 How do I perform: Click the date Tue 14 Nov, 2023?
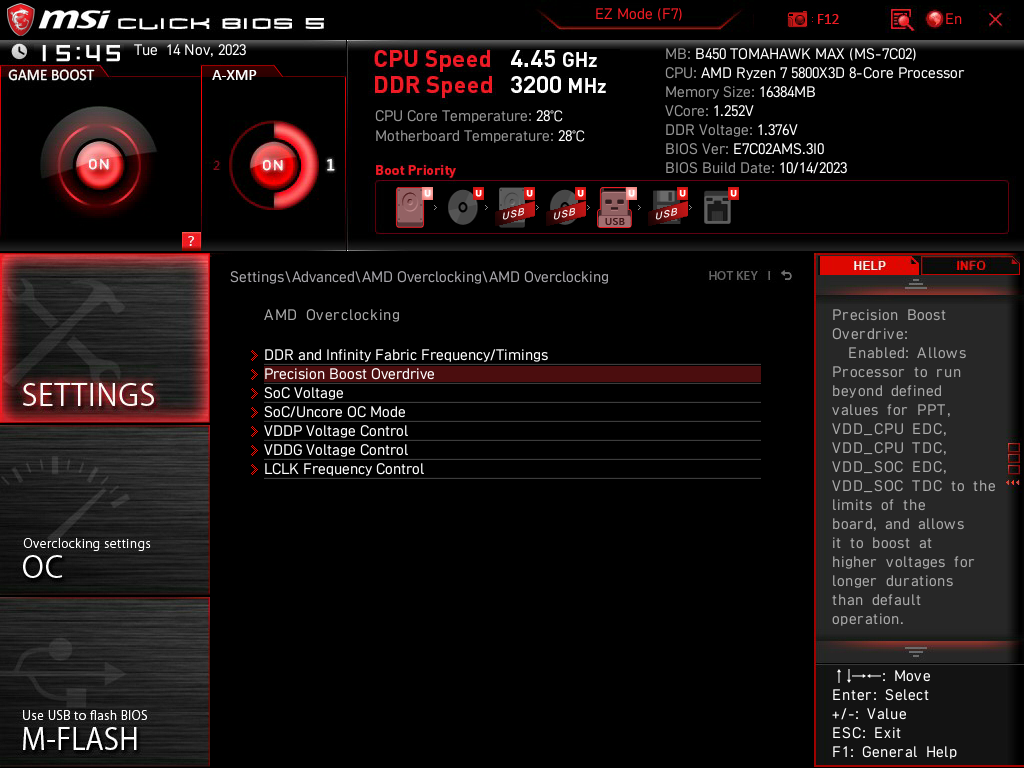pos(190,50)
